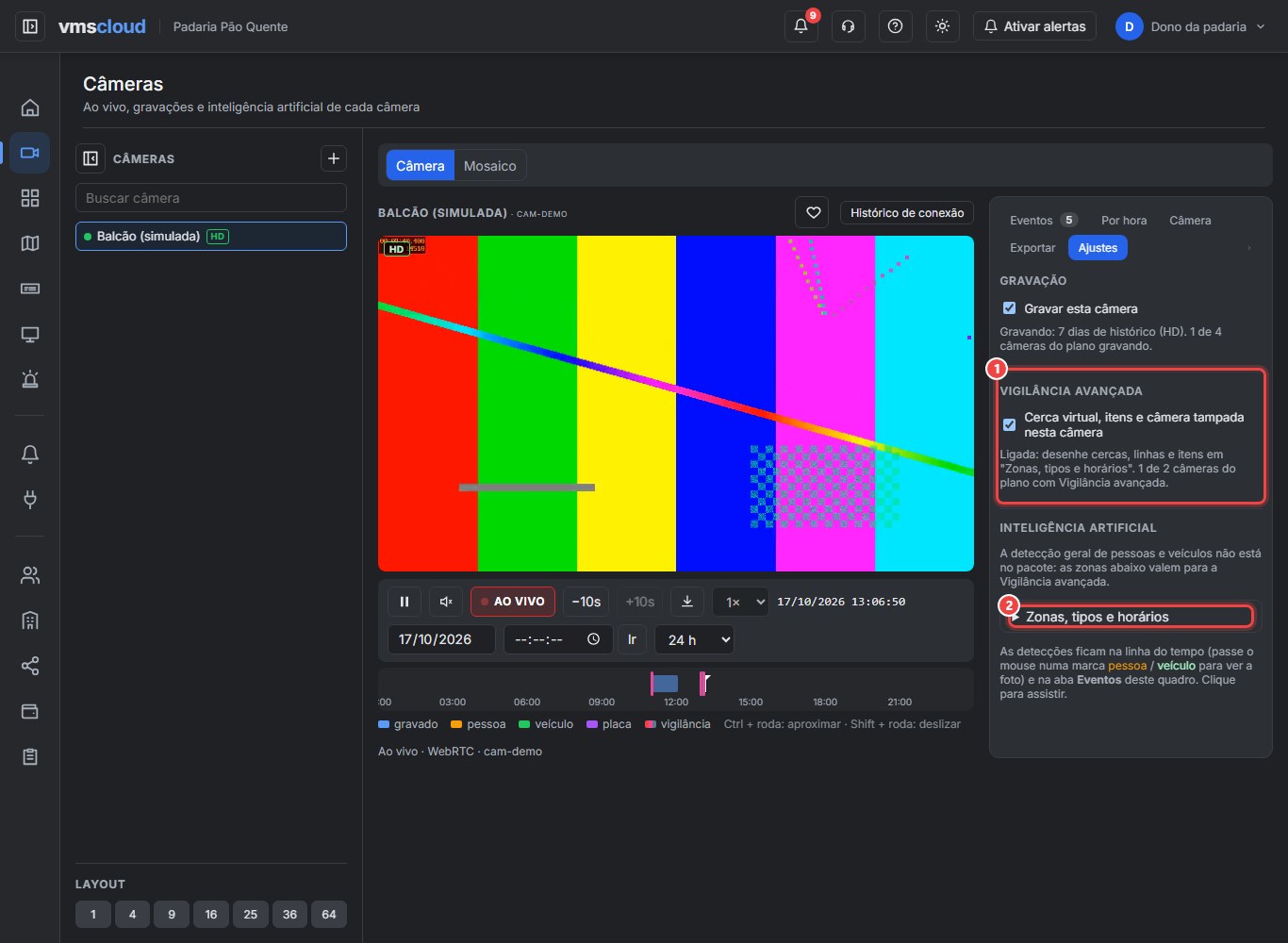The height and width of the screenshot is (943, 1288).
Task: Switch to the Mosaico tab
Action: 490,166
